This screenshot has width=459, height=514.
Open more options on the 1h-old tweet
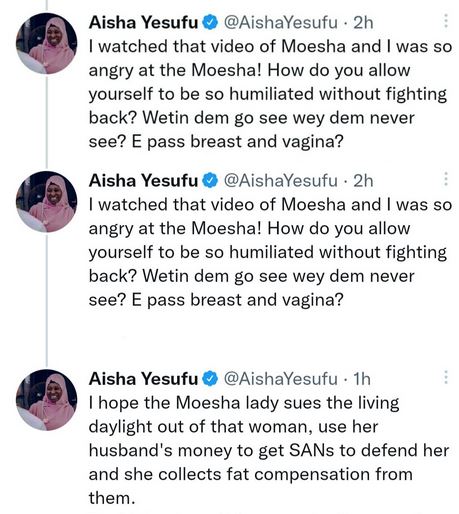[446, 377]
